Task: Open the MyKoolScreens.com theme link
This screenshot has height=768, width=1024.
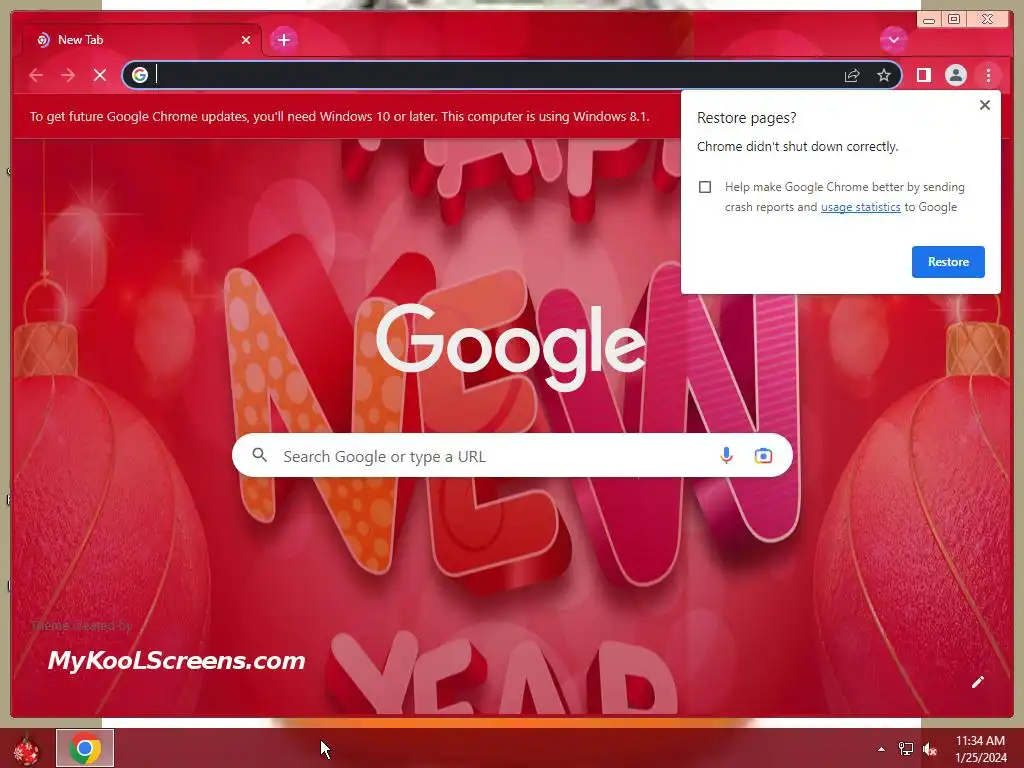Action: [x=176, y=661]
